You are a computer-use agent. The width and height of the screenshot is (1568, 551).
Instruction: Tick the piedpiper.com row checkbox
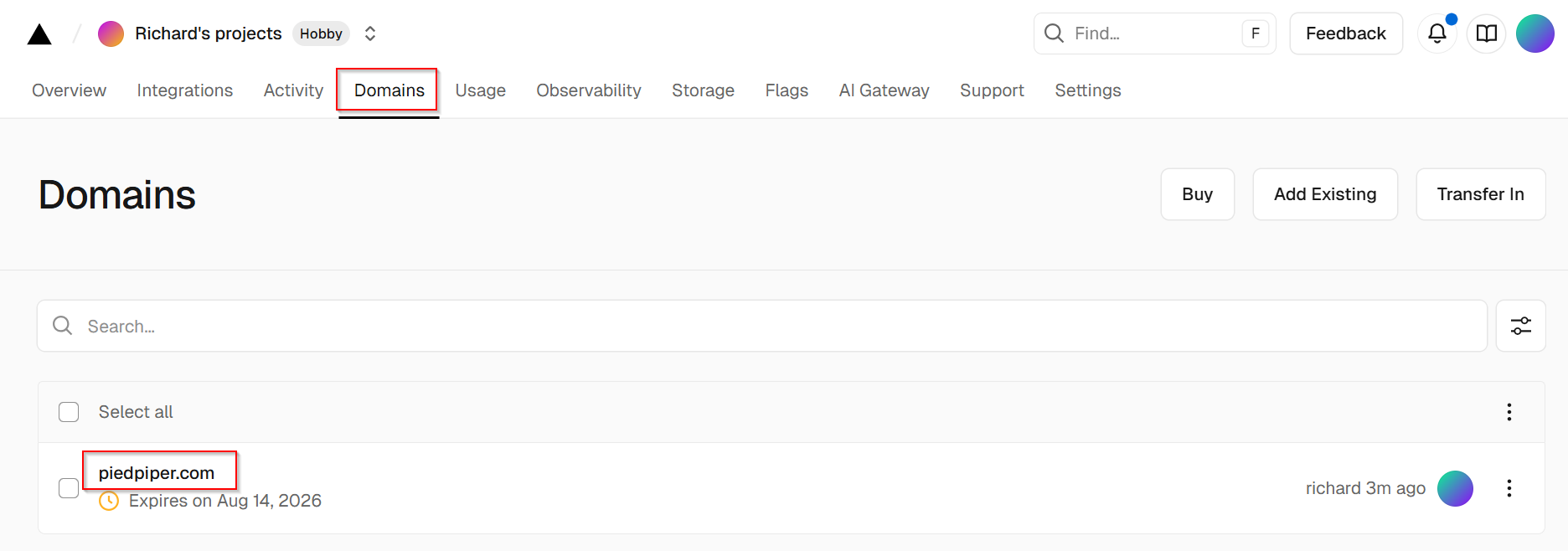point(69,488)
